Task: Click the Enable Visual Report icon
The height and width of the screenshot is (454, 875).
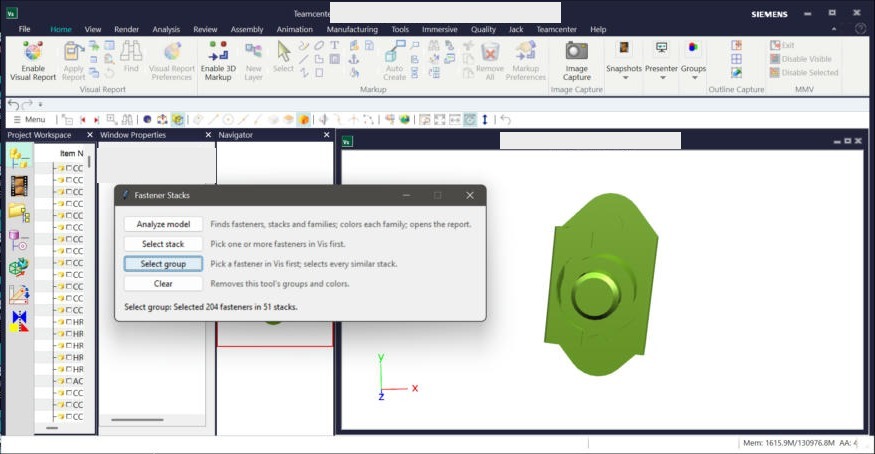Action: tap(33, 51)
